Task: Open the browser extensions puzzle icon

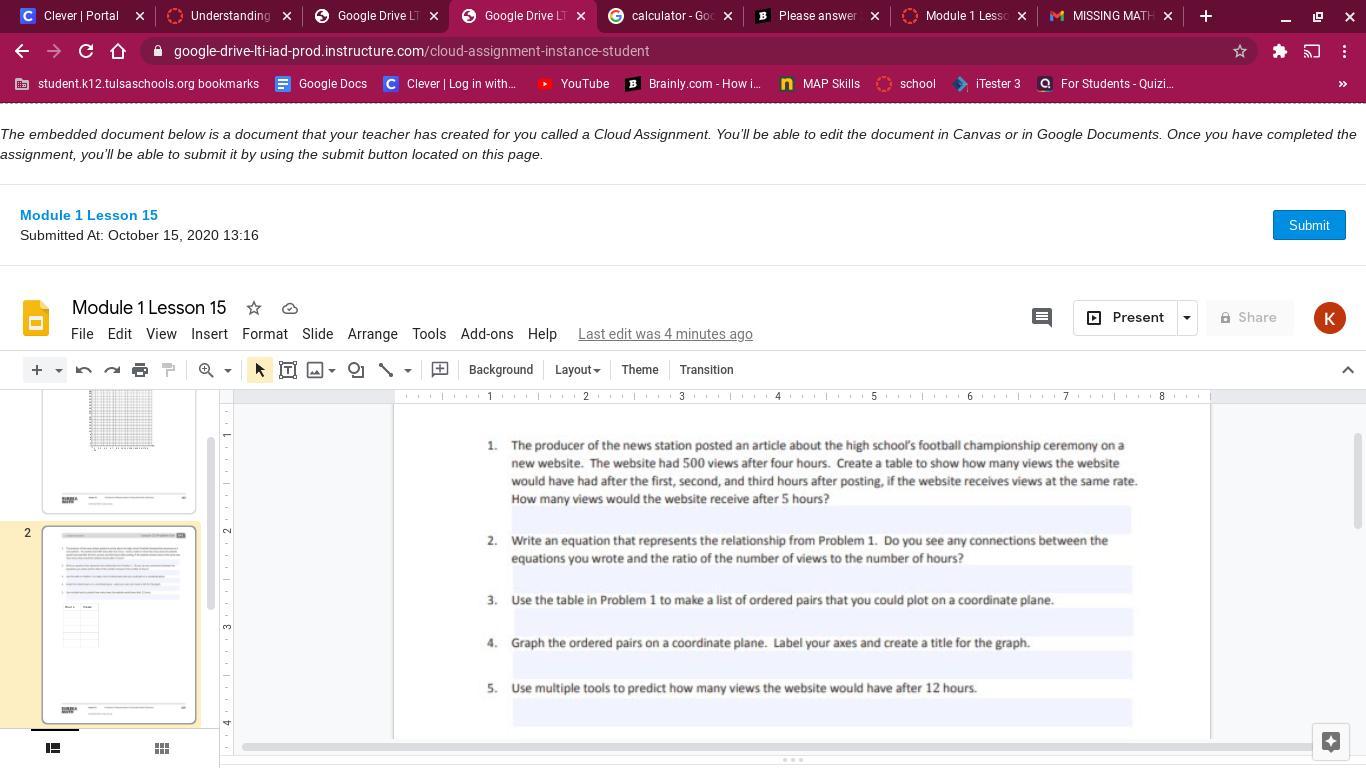Action: (x=1279, y=51)
